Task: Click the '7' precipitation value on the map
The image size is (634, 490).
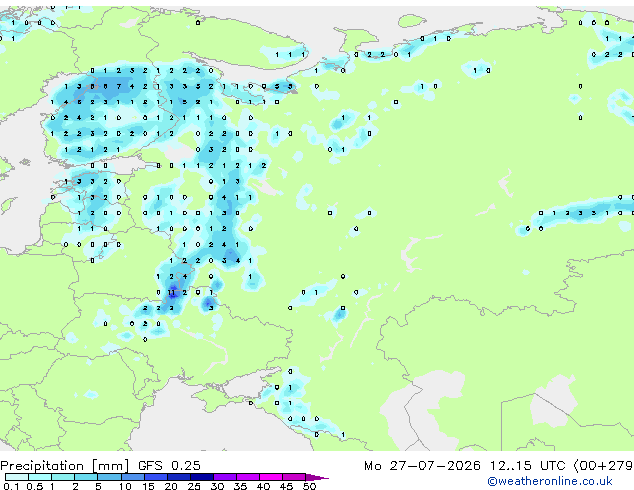Action: click(x=118, y=86)
